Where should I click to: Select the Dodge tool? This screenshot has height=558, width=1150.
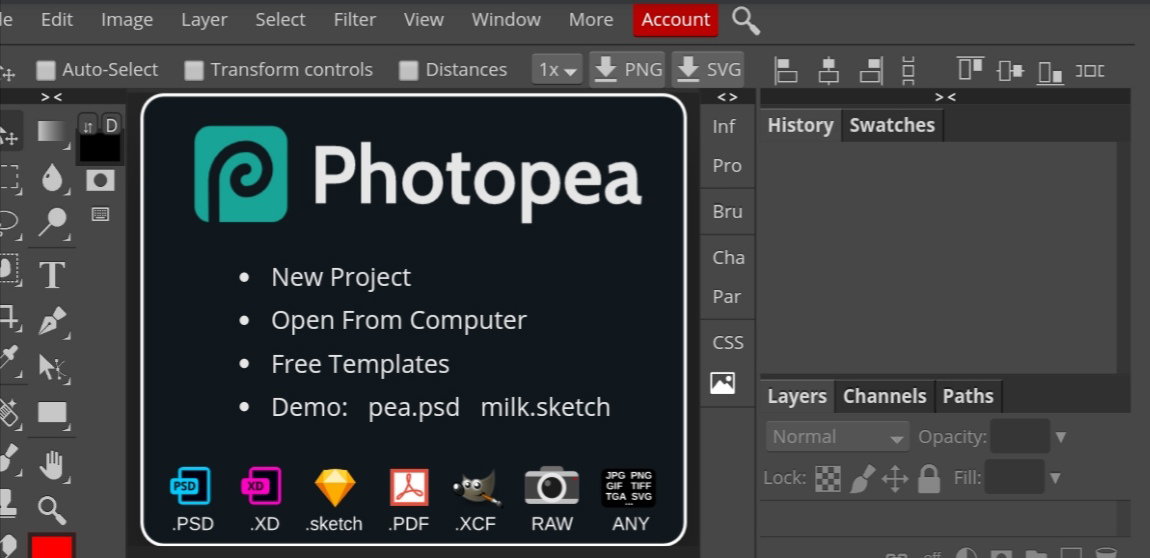(x=52, y=222)
